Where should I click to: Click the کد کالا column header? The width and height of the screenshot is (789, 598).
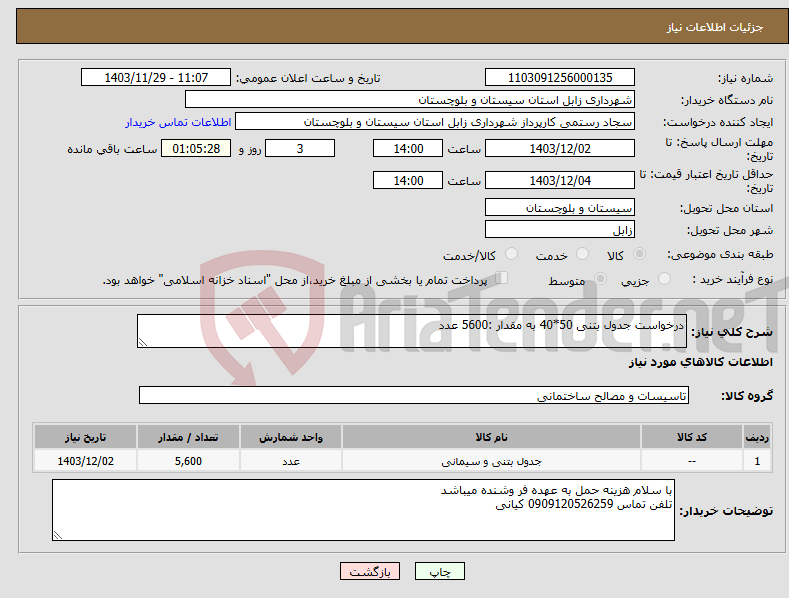[x=692, y=437]
